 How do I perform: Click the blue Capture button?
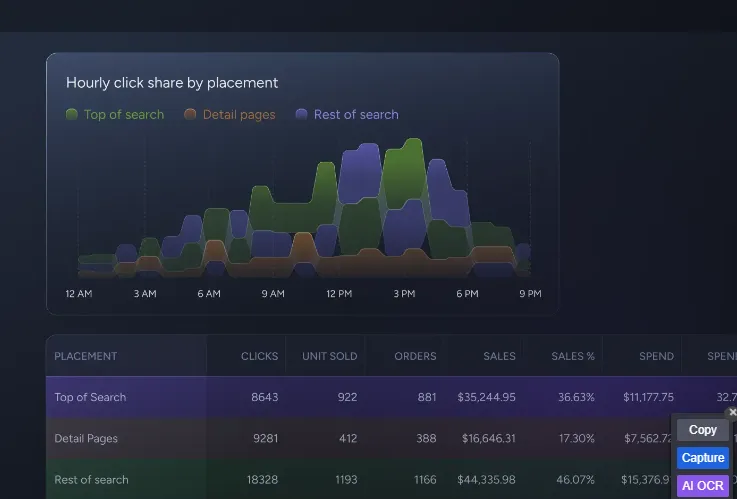(703, 458)
